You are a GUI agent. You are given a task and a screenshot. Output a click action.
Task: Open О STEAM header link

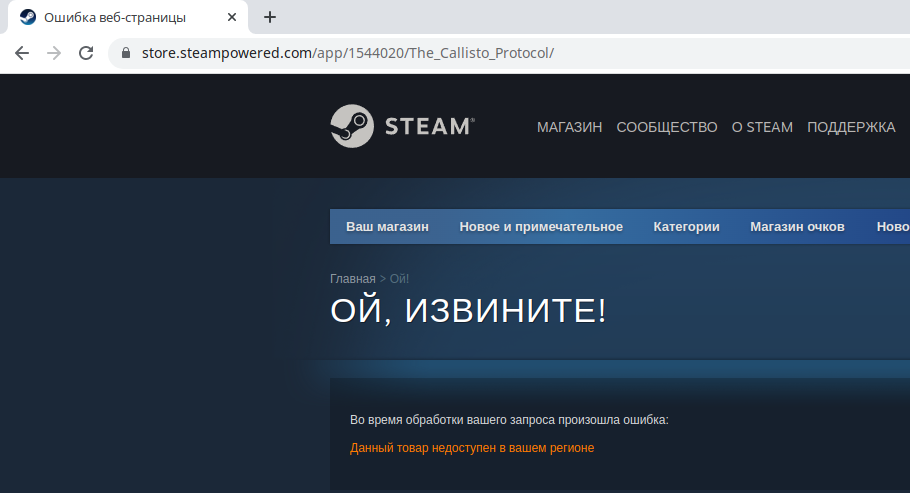[x=762, y=127]
